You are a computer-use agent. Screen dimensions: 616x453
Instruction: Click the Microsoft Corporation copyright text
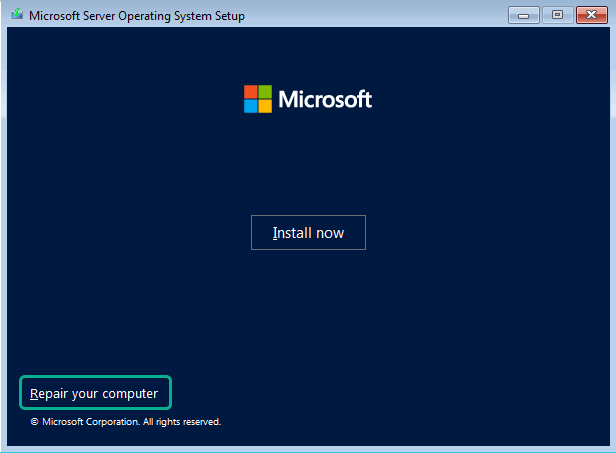(x=126, y=422)
